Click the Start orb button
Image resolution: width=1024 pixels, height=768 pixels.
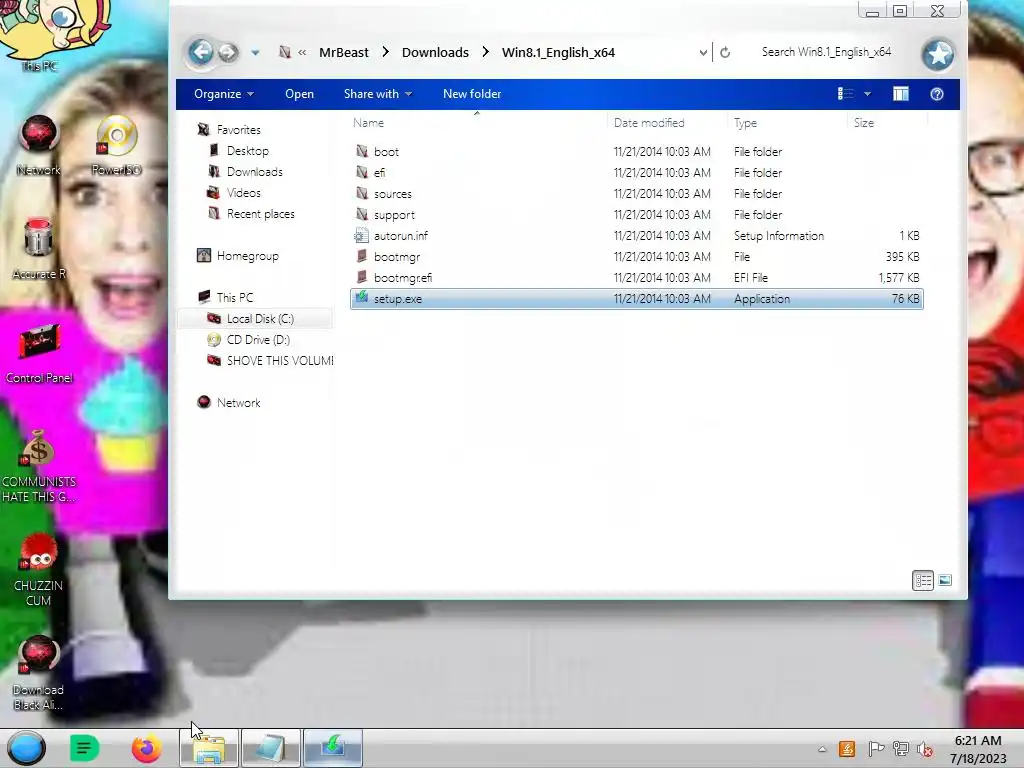[26, 748]
